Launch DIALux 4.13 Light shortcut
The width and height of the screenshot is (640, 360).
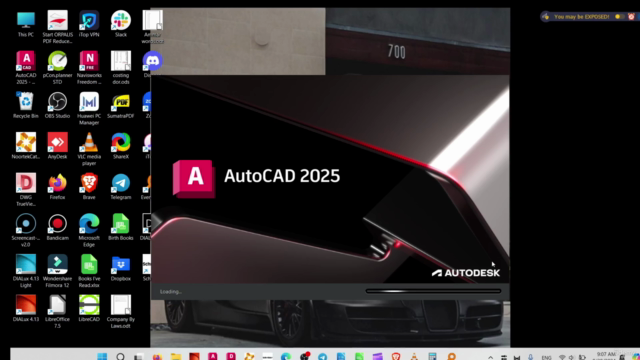[x=26, y=271]
